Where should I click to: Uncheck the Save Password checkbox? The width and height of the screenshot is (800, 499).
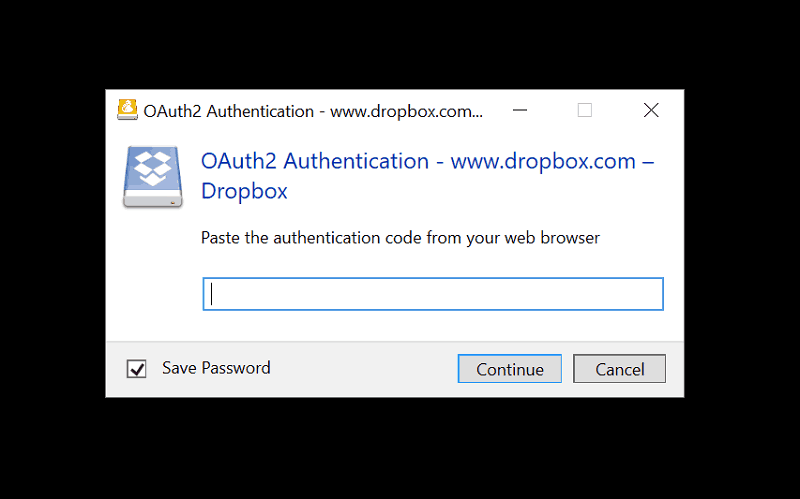[x=136, y=368]
